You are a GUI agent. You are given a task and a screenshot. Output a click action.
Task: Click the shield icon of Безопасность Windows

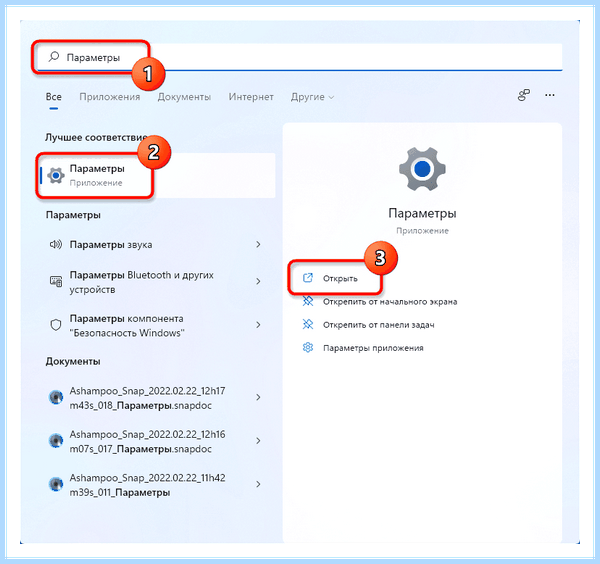tap(56, 325)
